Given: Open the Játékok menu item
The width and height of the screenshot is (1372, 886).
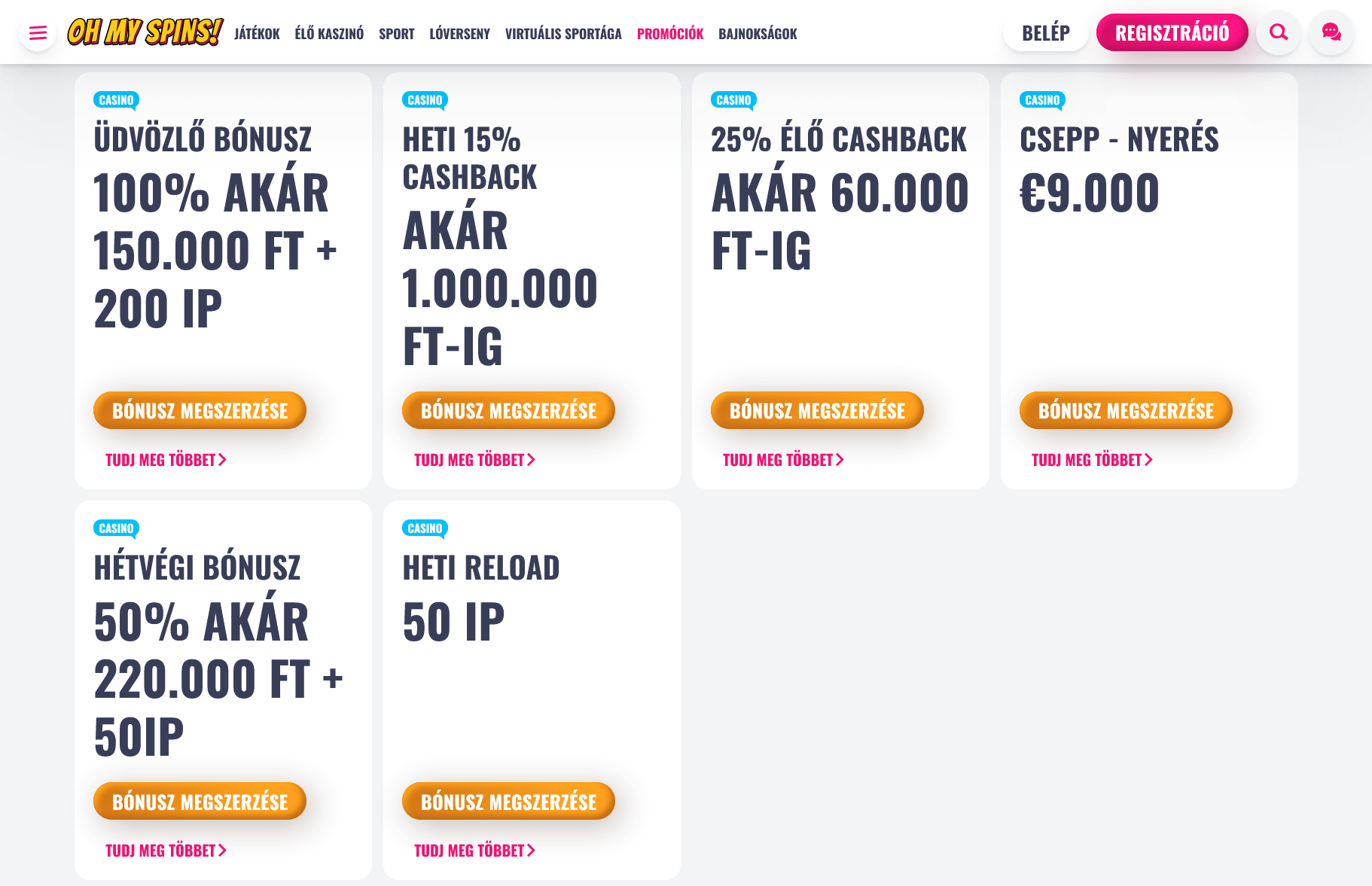Looking at the screenshot, I should pyautogui.click(x=257, y=34).
